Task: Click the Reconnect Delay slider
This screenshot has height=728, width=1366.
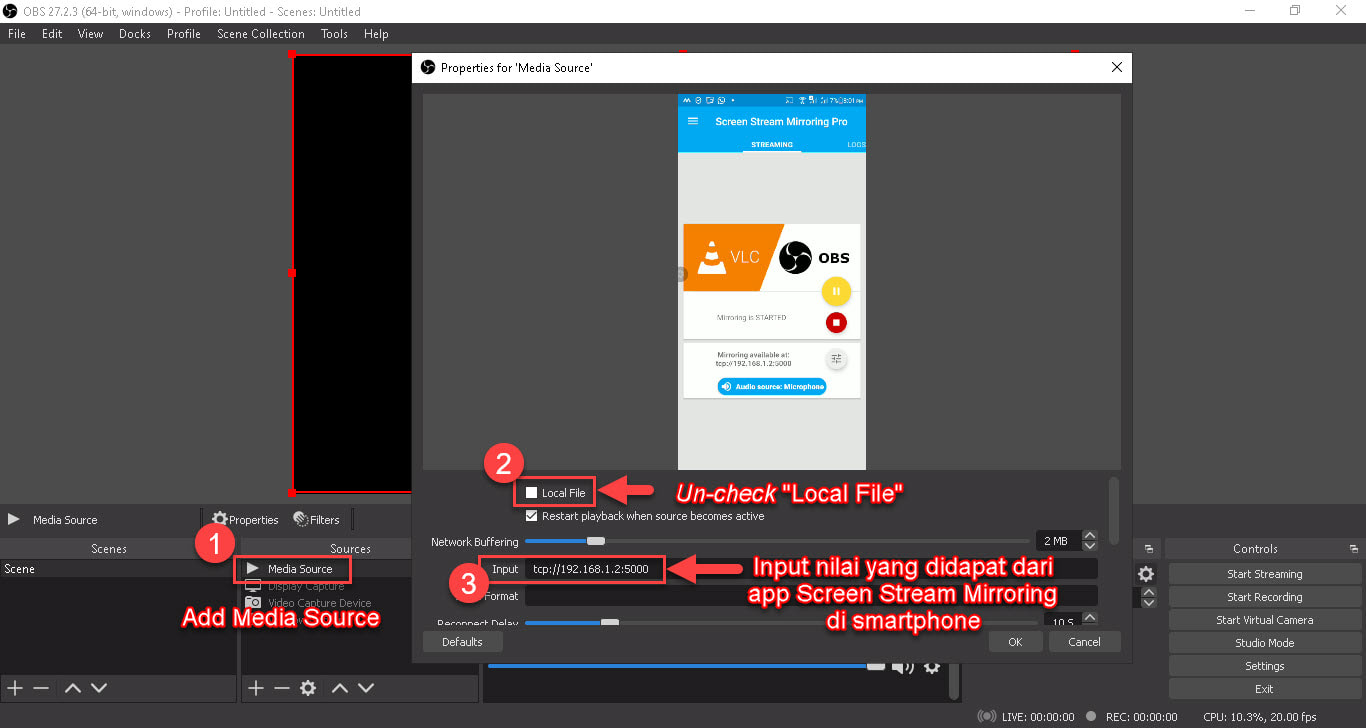Action: point(781,622)
